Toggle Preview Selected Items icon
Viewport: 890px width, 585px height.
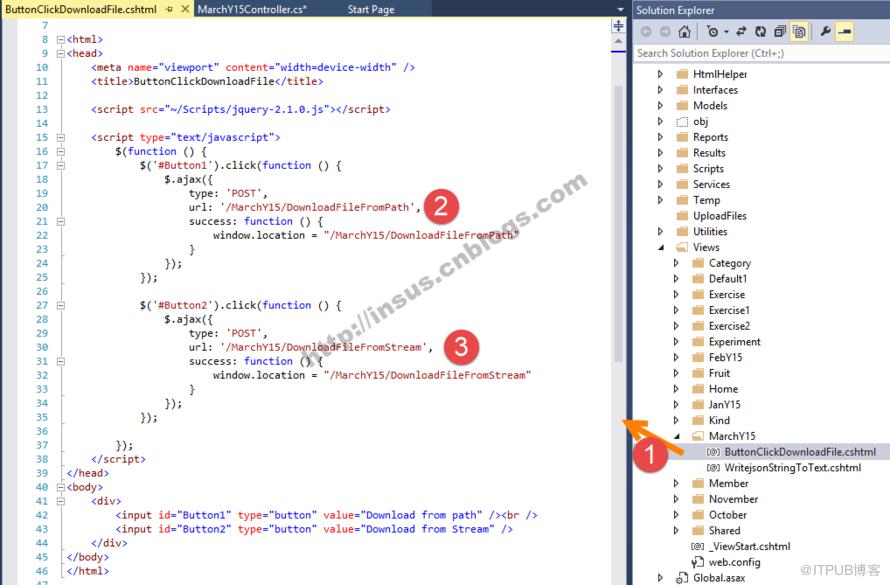[845, 32]
